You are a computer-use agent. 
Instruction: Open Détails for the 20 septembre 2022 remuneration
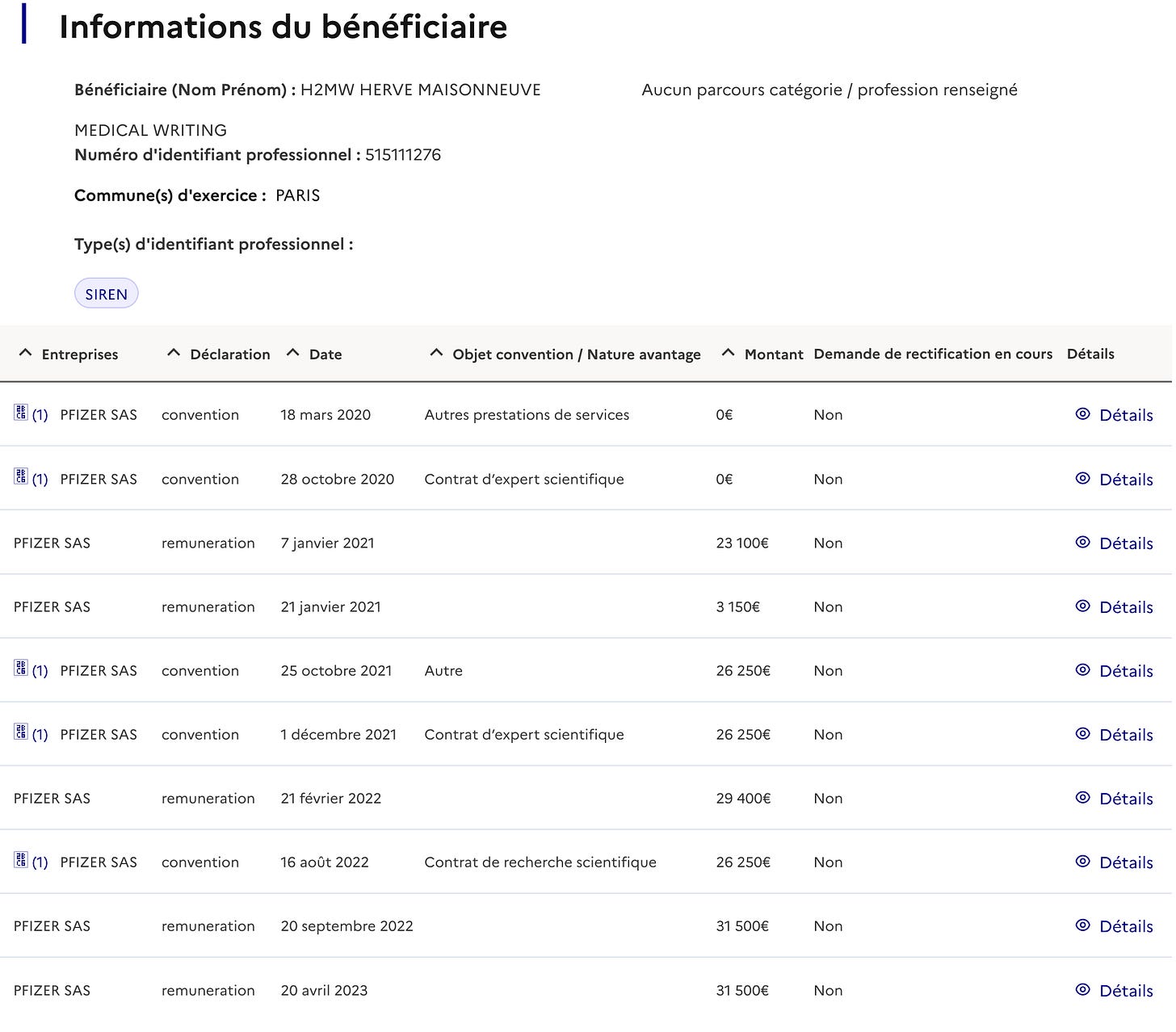(1126, 926)
